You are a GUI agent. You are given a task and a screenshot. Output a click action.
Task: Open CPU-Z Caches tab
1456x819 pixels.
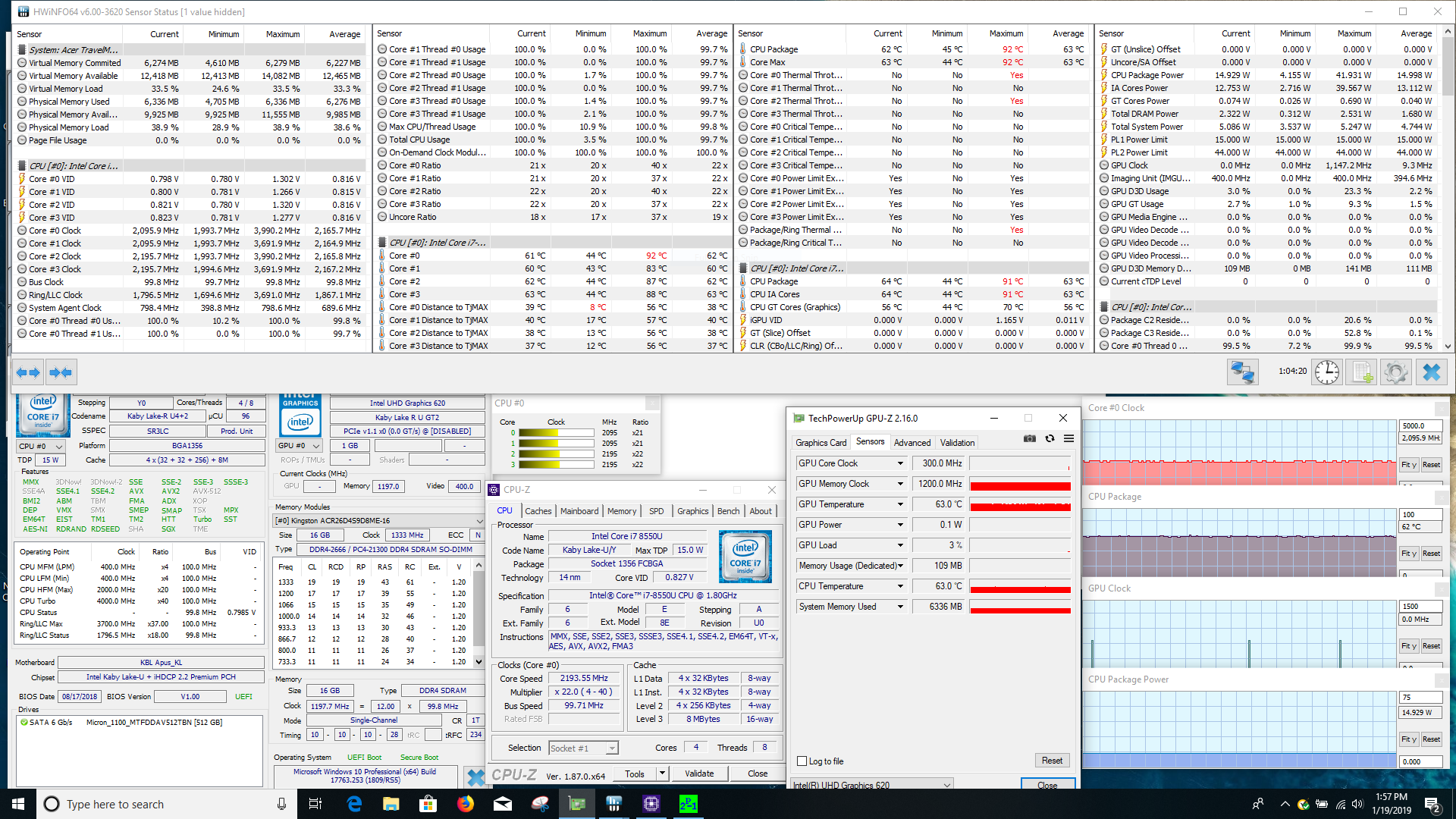point(538,511)
